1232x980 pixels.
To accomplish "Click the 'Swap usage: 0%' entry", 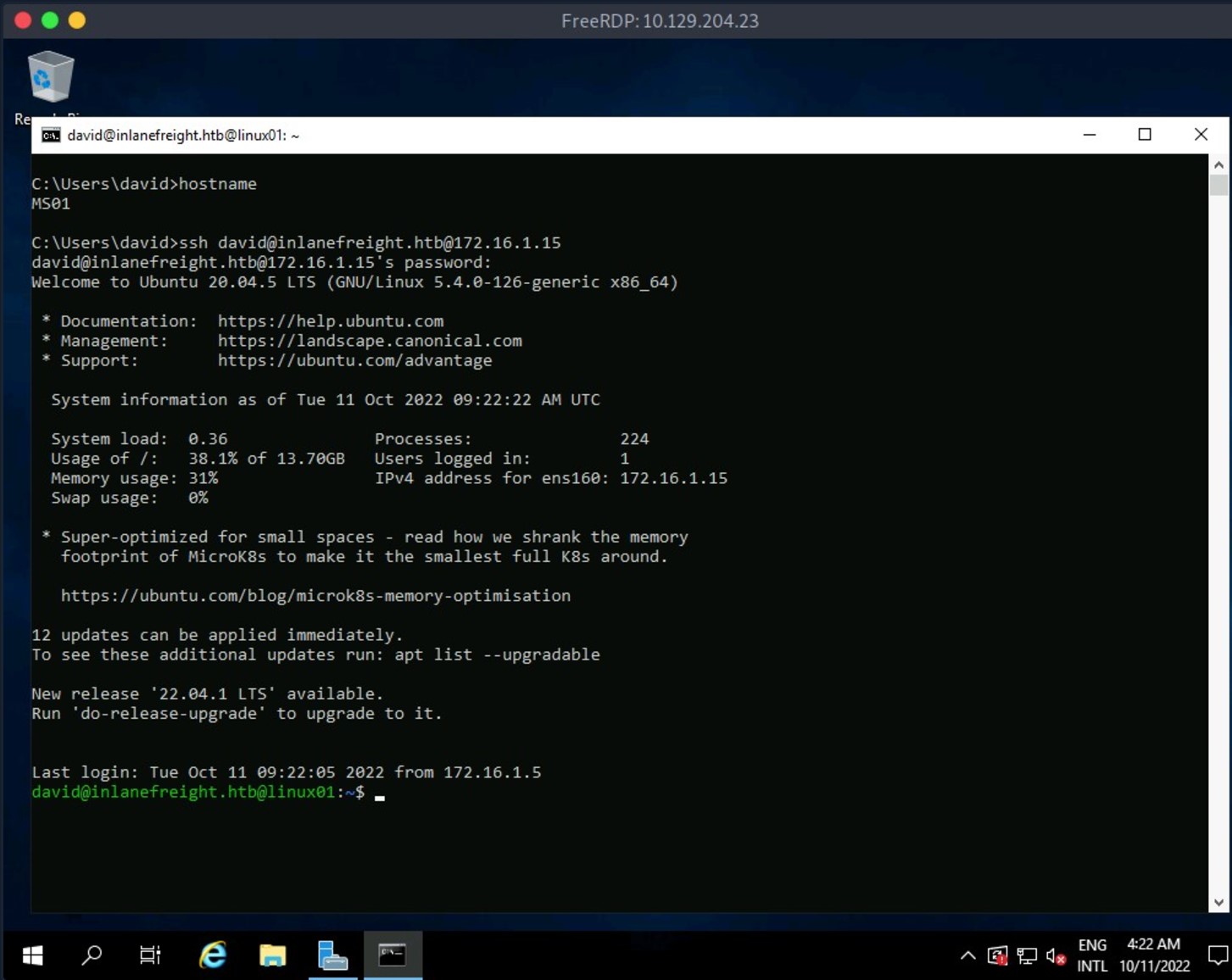I will tap(130, 498).
